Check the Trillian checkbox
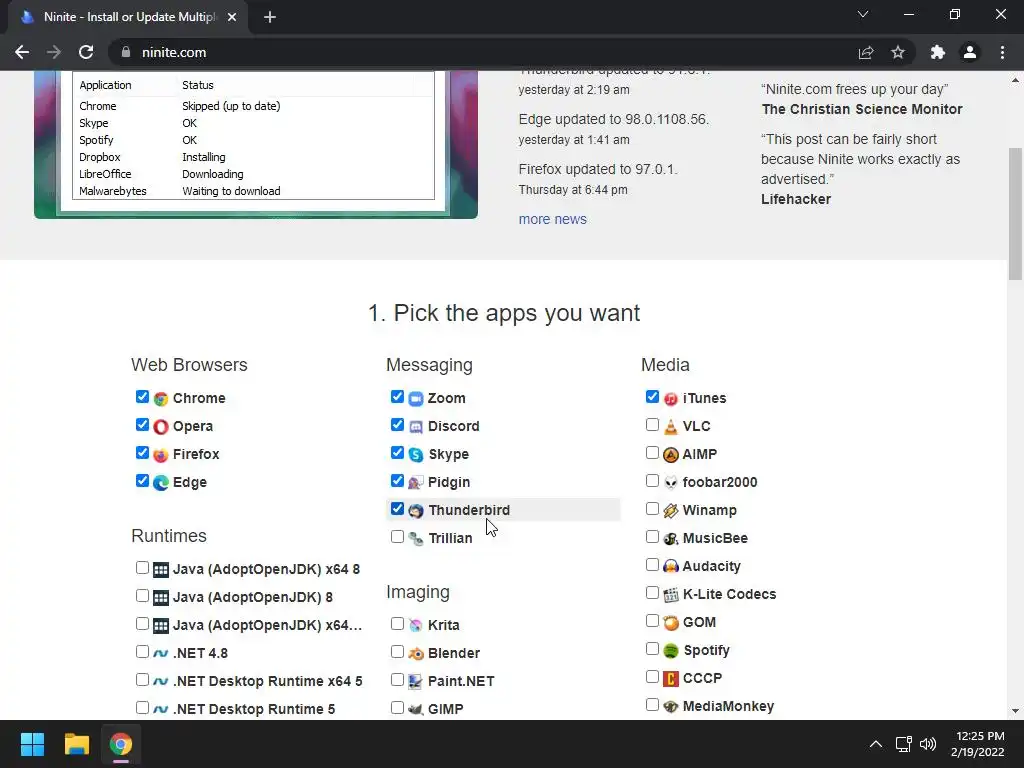 coord(397,537)
